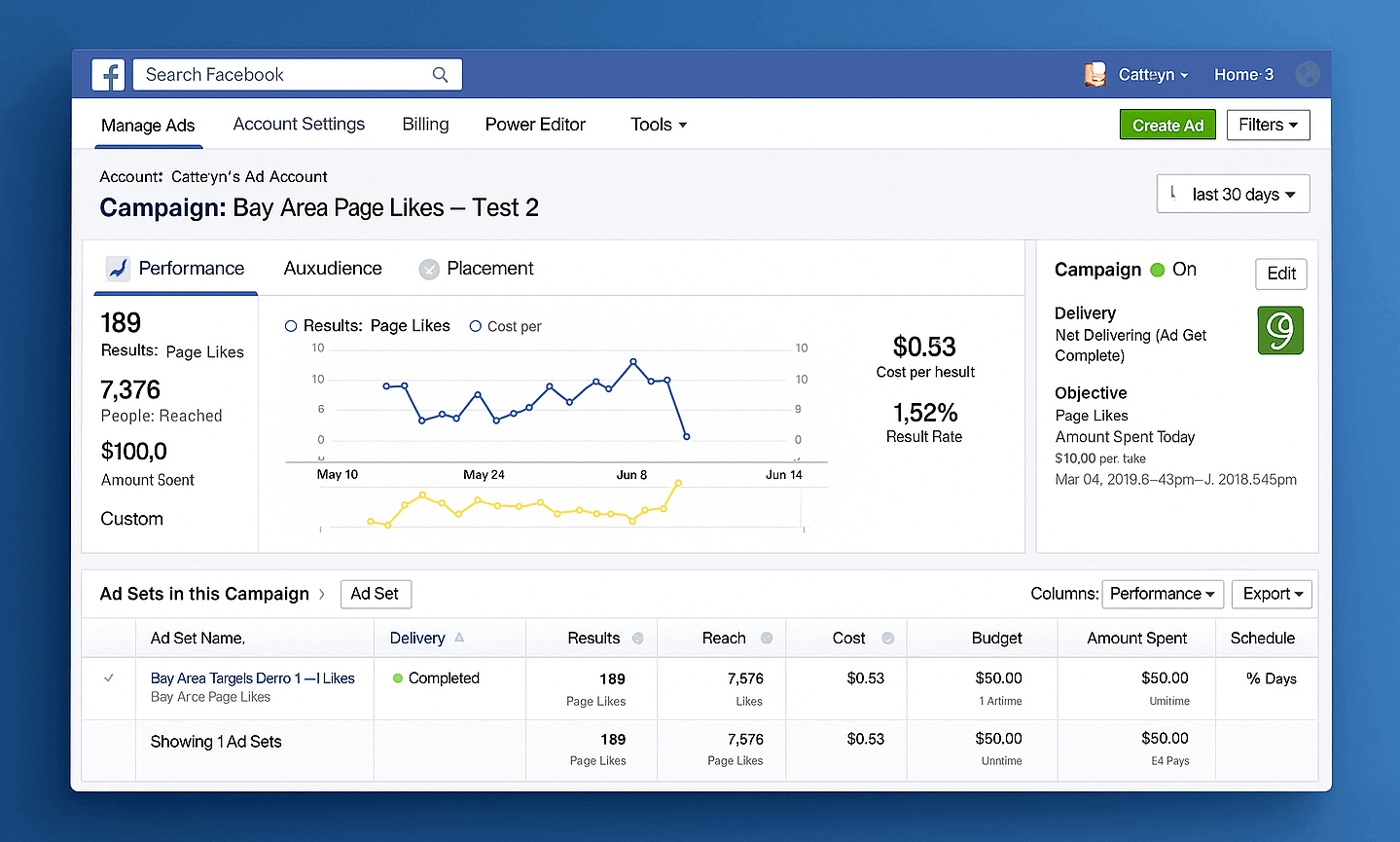This screenshot has height=842, width=1400.
Task: Open the Columns: Performance dropdown
Action: point(1163,594)
